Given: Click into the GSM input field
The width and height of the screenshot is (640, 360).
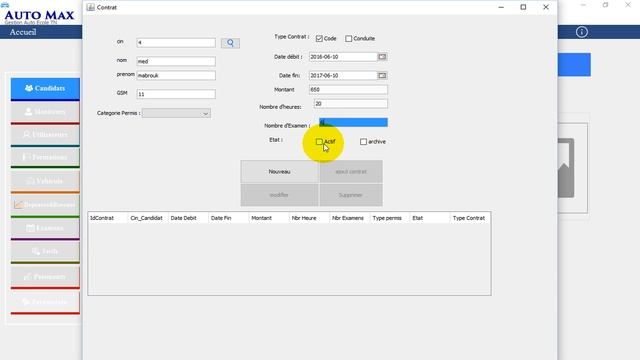Looking at the screenshot, I should 176,94.
